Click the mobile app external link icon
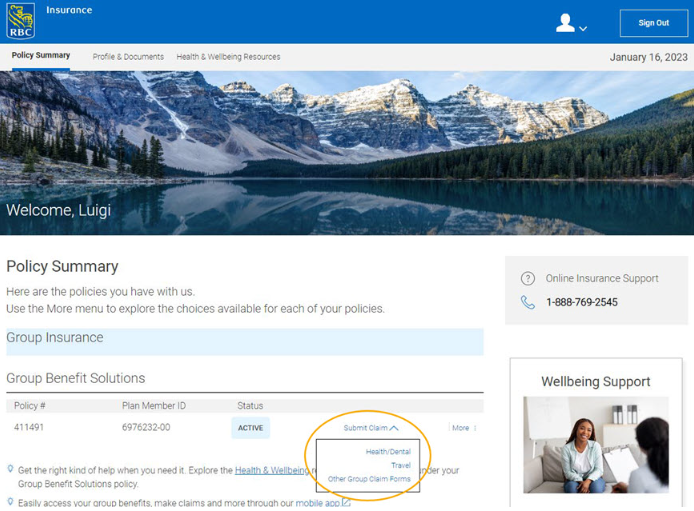This screenshot has height=511, width=694. pos(347,502)
